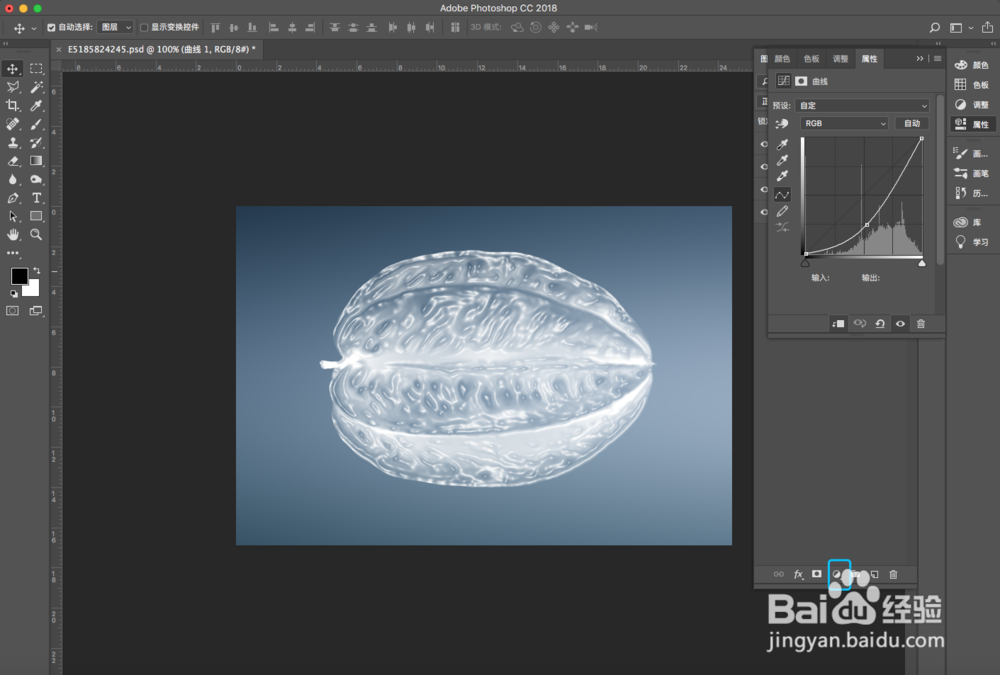Screen dimensions: 1000x675
Task: Select the Pen tool
Action: [12, 198]
